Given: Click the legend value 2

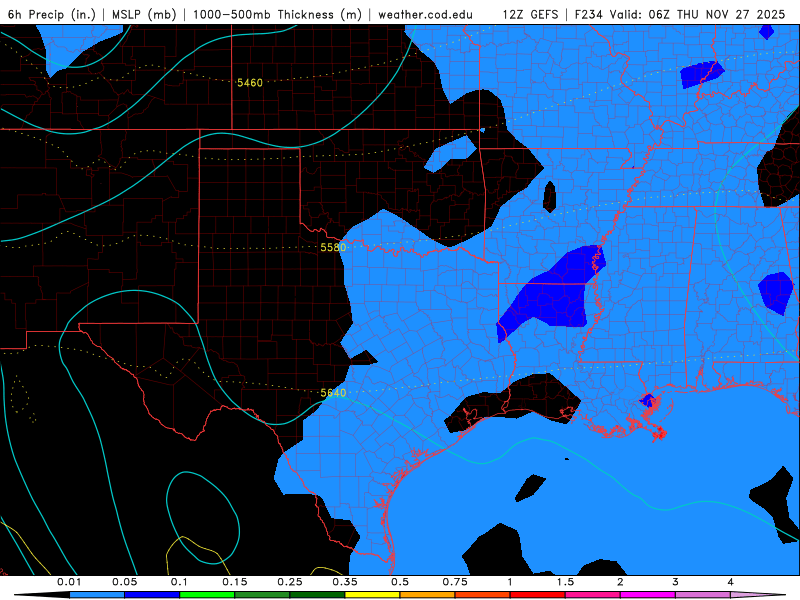Looking at the screenshot, I should 620,582.
